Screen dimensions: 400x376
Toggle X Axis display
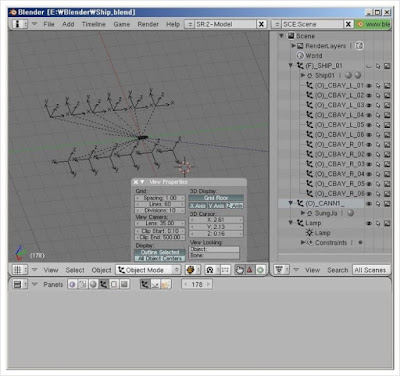[198, 206]
